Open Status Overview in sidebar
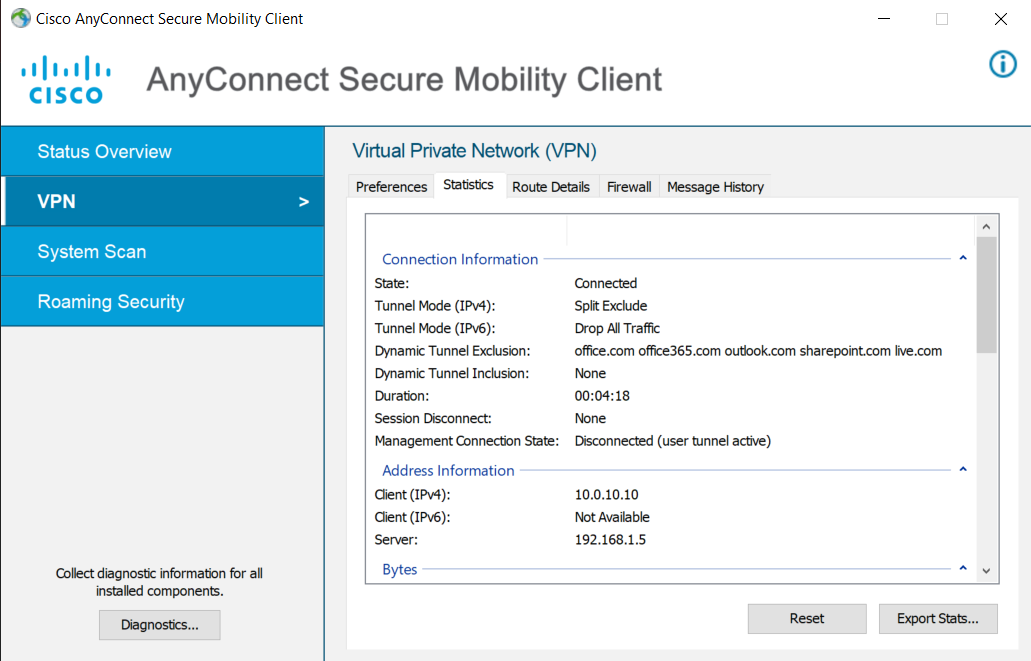Screen dimensions: 1031x661 pyautogui.click(x=162, y=151)
